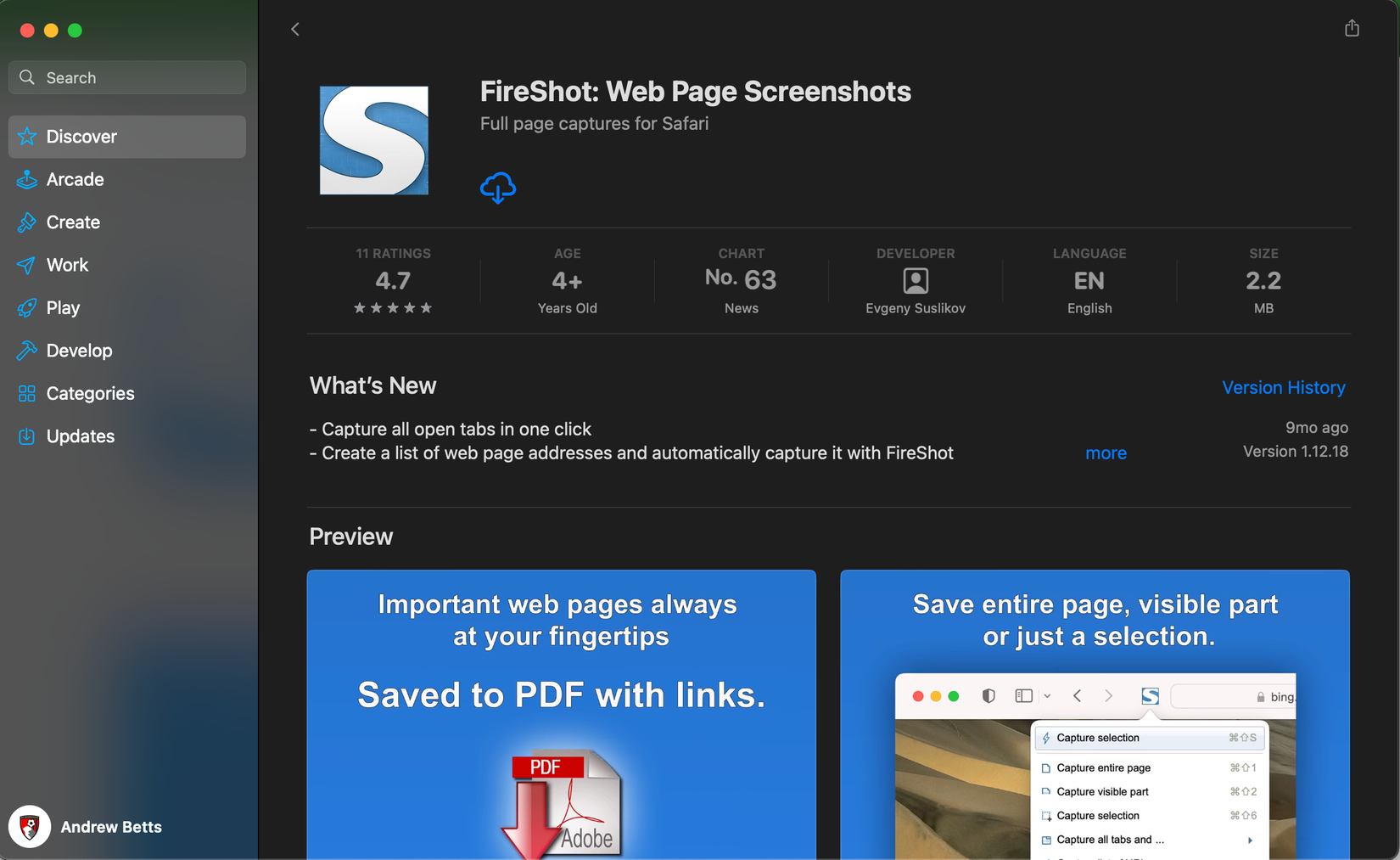Check Updates via the sidebar icon

[26, 436]
